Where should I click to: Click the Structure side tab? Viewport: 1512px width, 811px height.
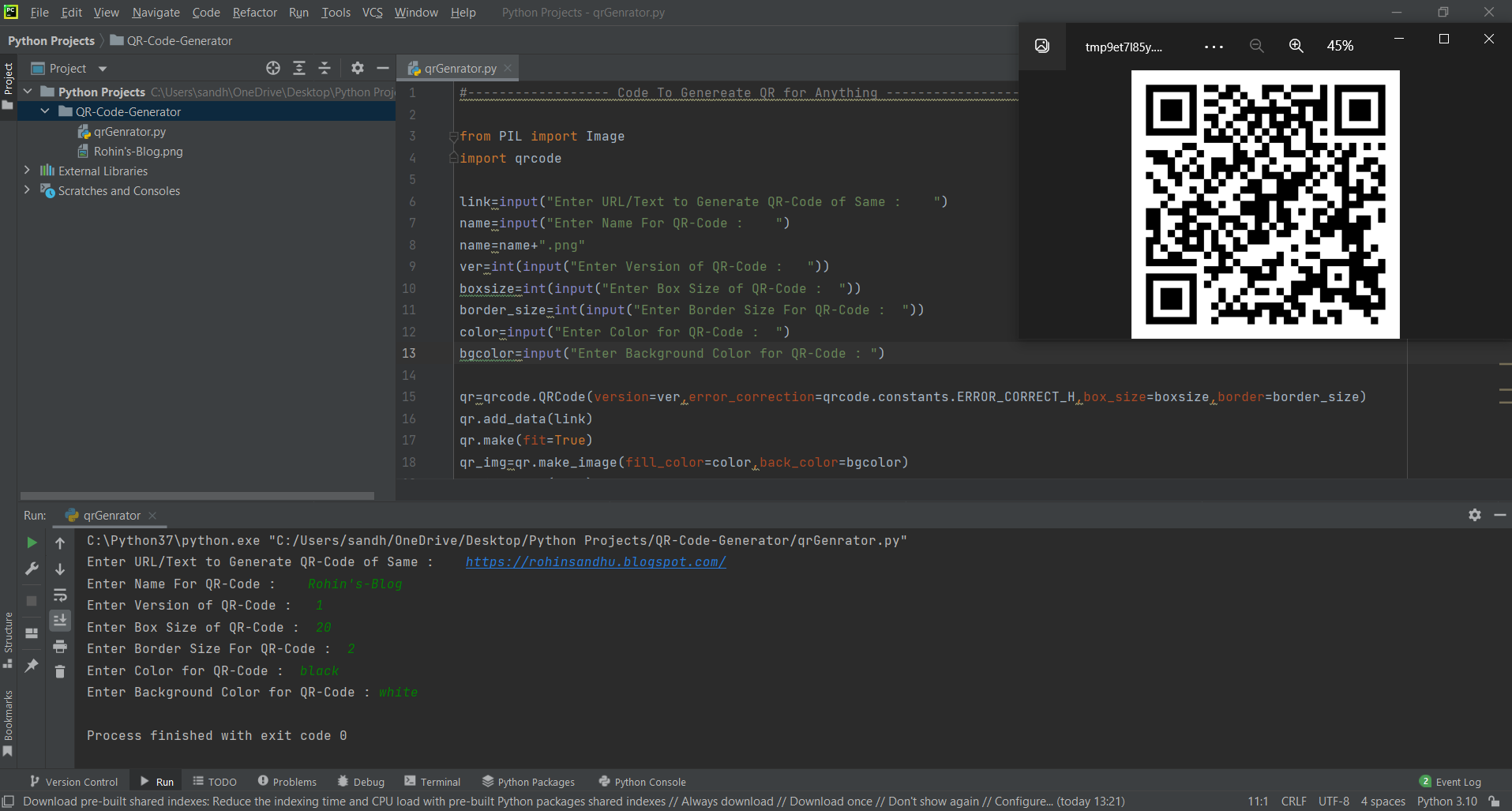pos(8,640)
